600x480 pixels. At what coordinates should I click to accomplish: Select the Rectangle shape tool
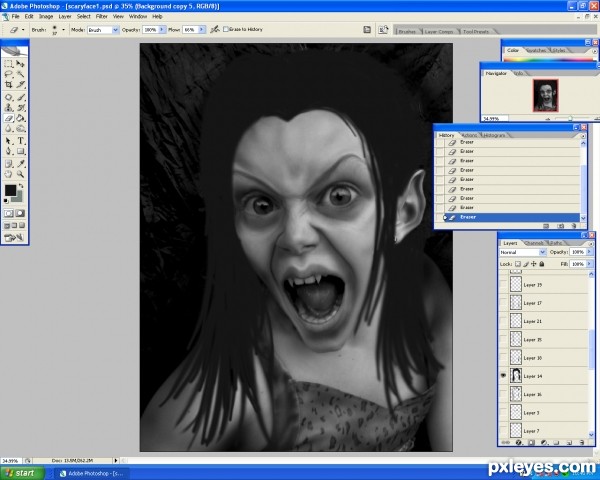[x=20, y=151]
